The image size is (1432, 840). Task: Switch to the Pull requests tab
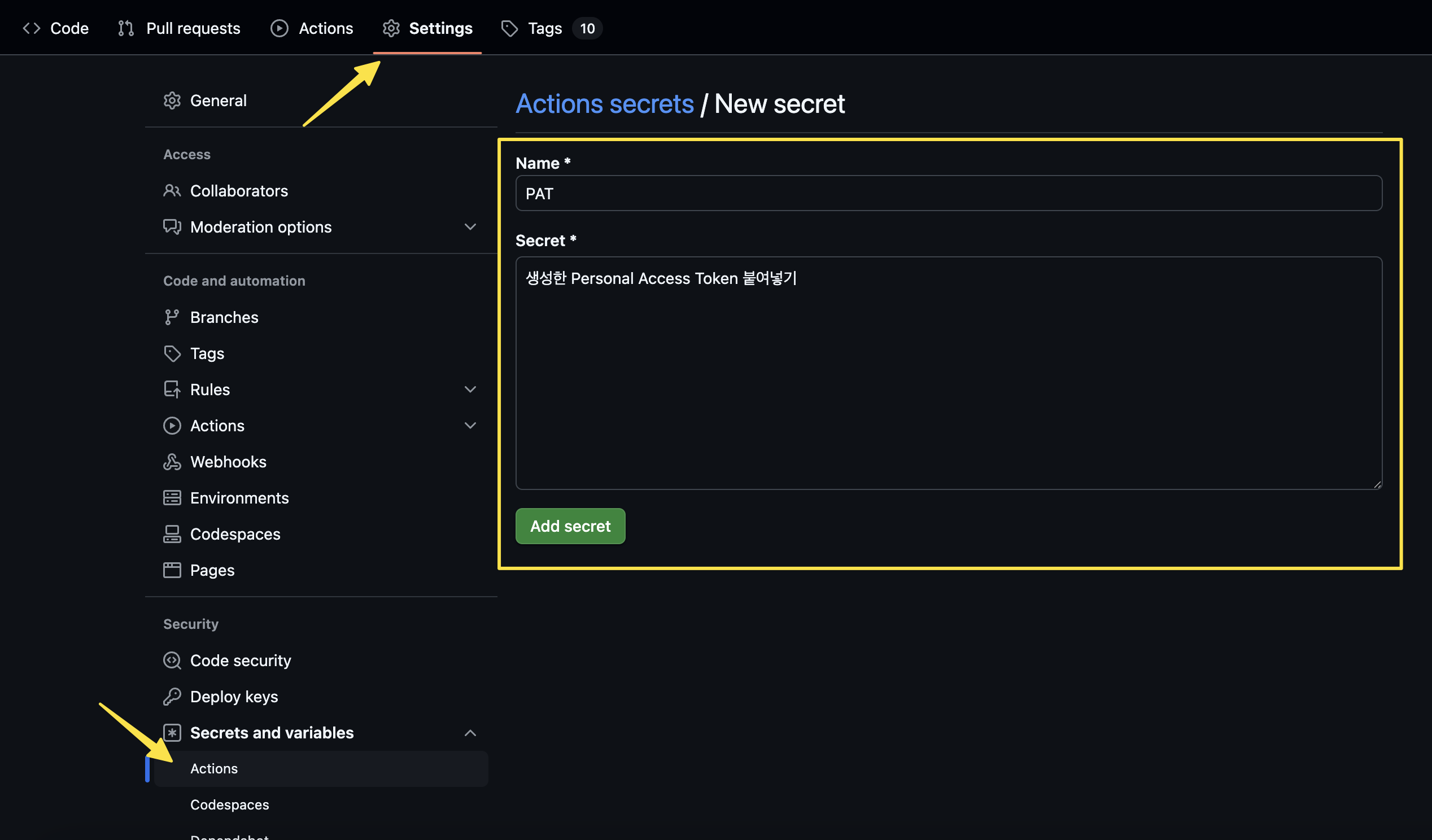pos(179,28)
